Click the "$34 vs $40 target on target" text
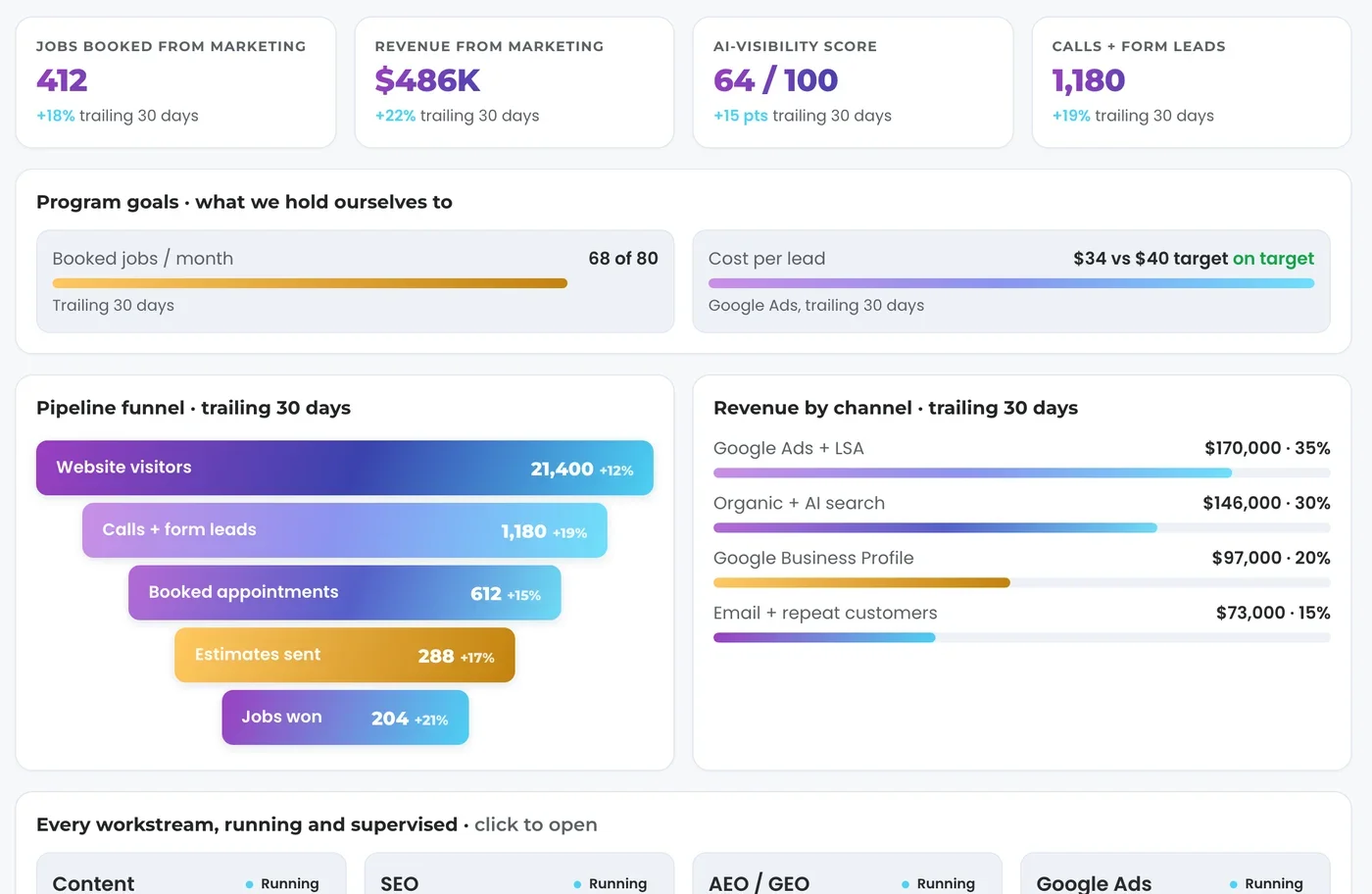Viewport: 1372px width, 894px height. coord(1194,259)
